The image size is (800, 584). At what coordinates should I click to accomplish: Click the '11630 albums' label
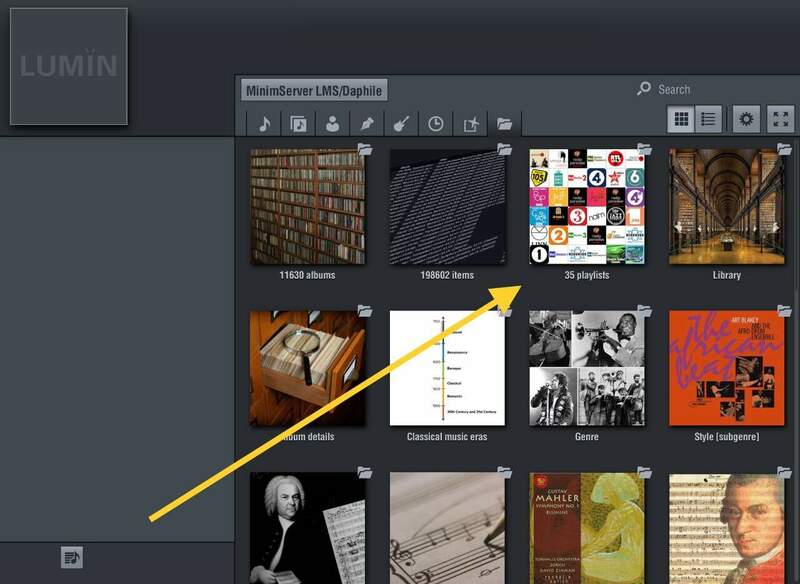(307, 275)
